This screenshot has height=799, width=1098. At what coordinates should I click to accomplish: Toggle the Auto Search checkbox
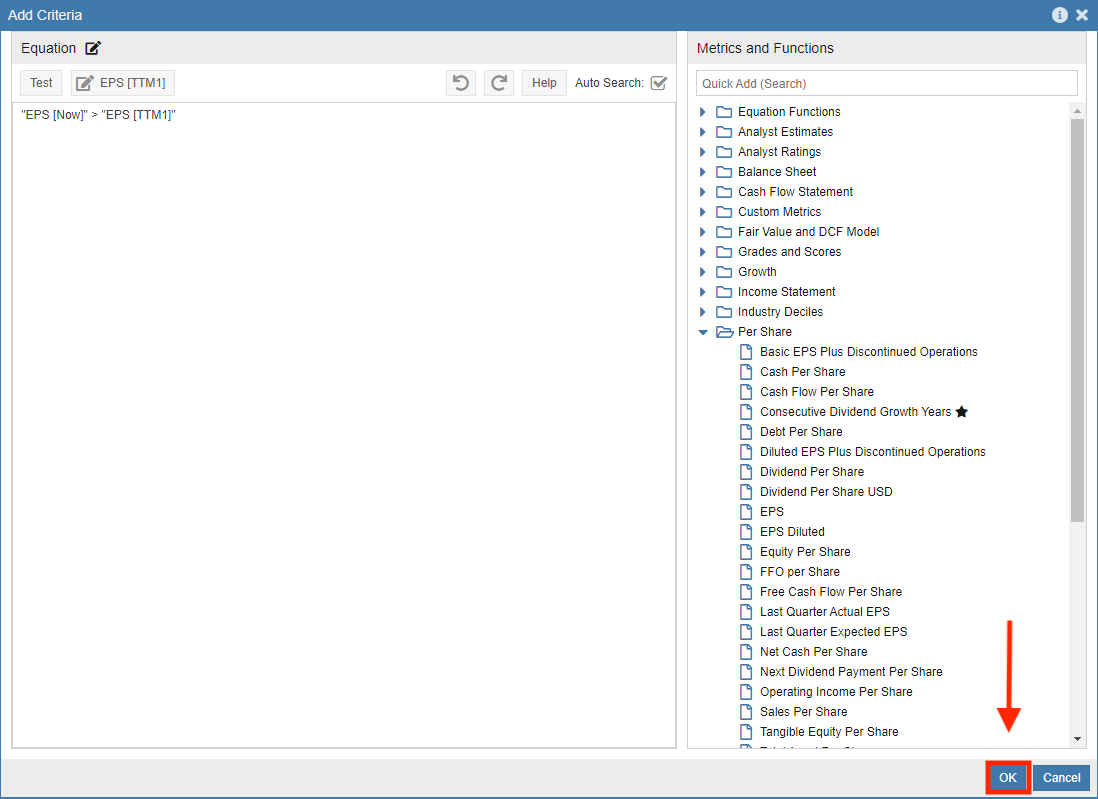point(658,83)
